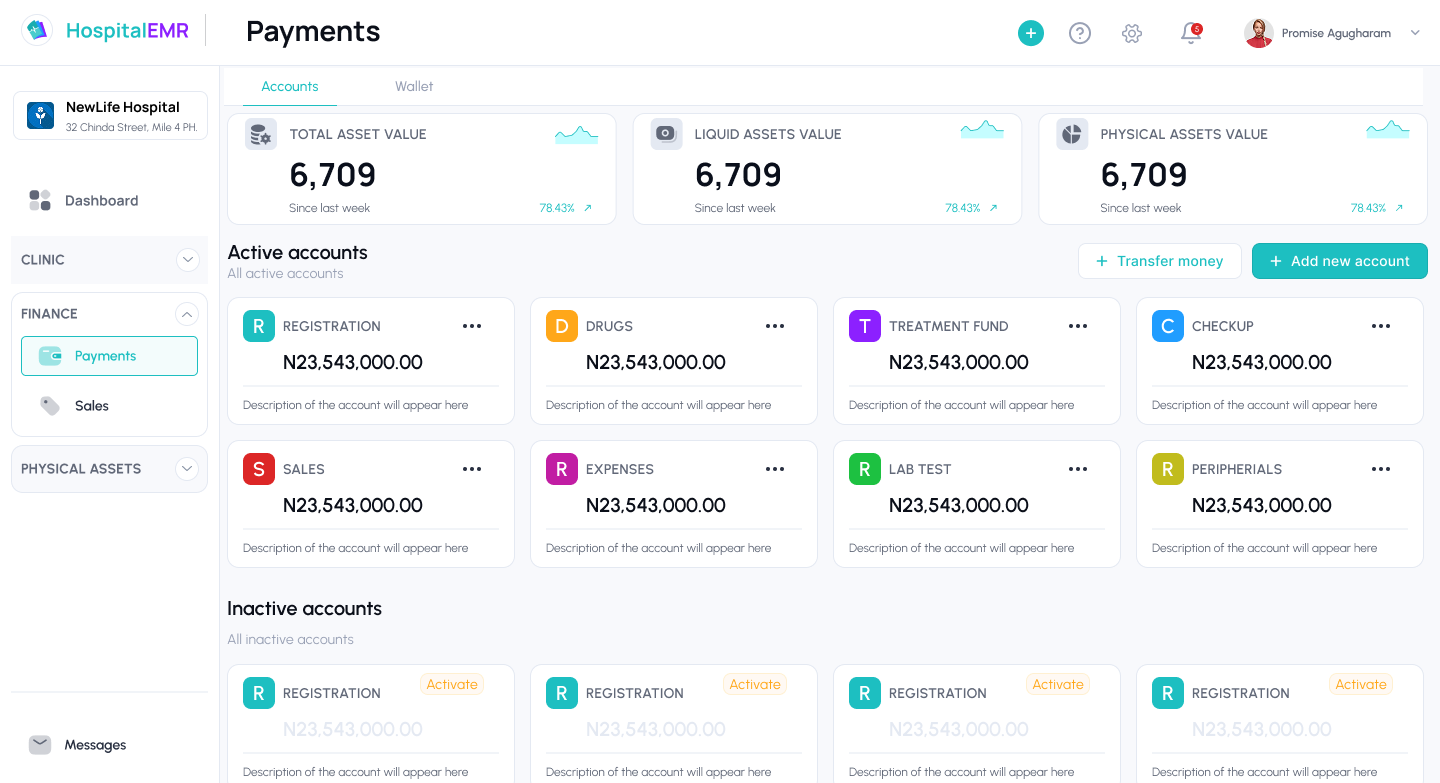The height and width of the screenshot is (783, 1440).
Task: Switch to the Wallet tab
Action: 414,86
